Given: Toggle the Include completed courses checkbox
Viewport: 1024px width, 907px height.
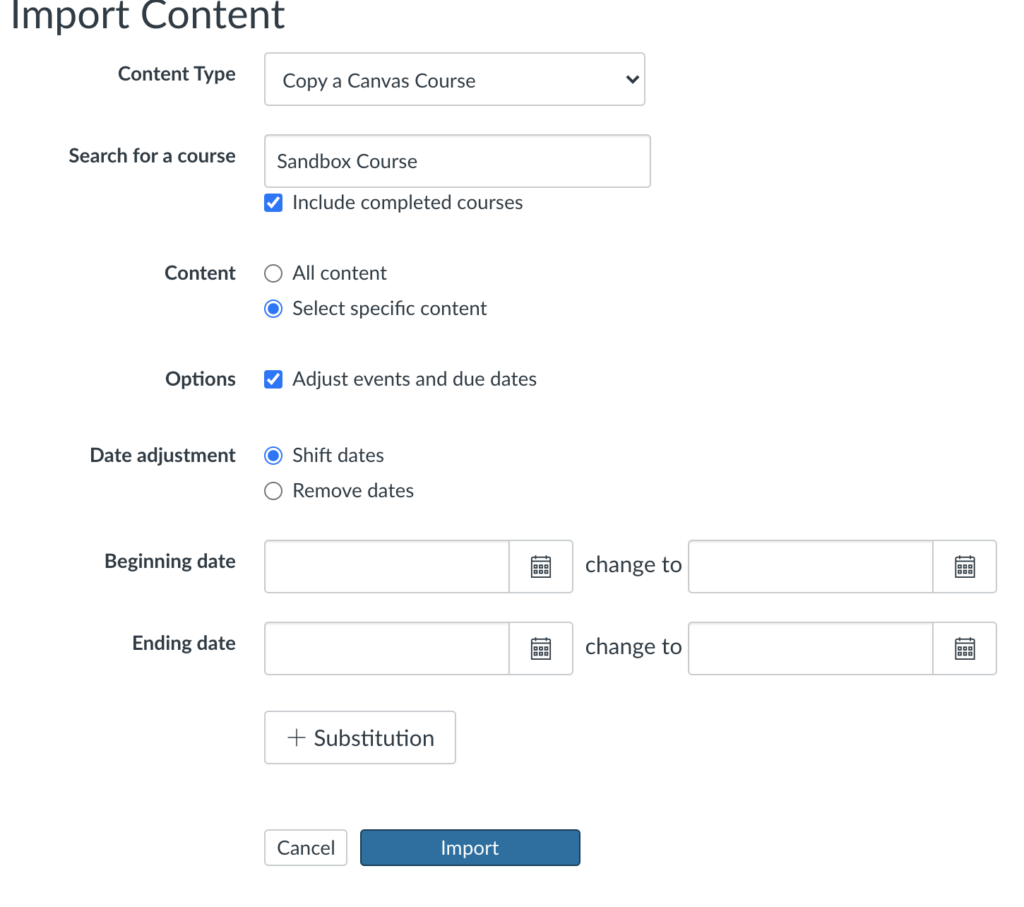Looking at the screenshot, I should click(273, 203).
